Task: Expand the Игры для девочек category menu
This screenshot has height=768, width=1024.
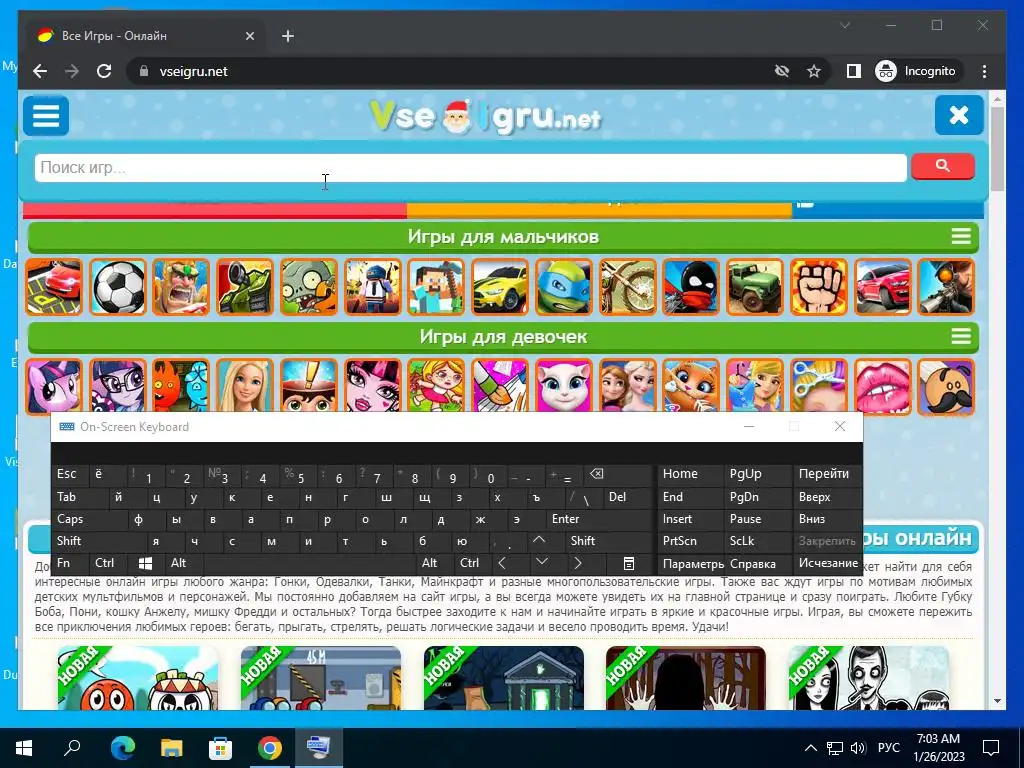Action: pyautogui.click(x=961, y=336)
